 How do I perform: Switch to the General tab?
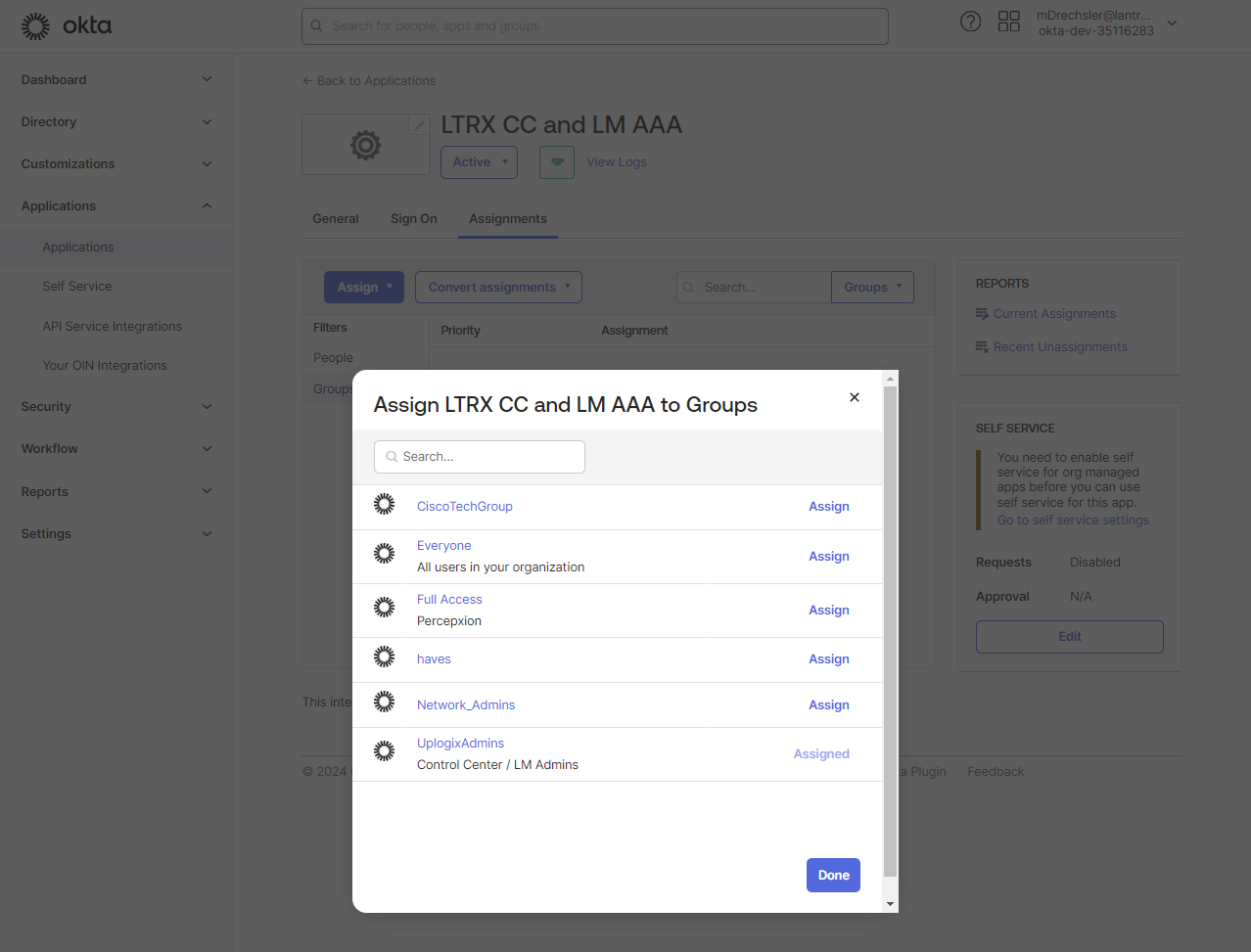[336, 219]
